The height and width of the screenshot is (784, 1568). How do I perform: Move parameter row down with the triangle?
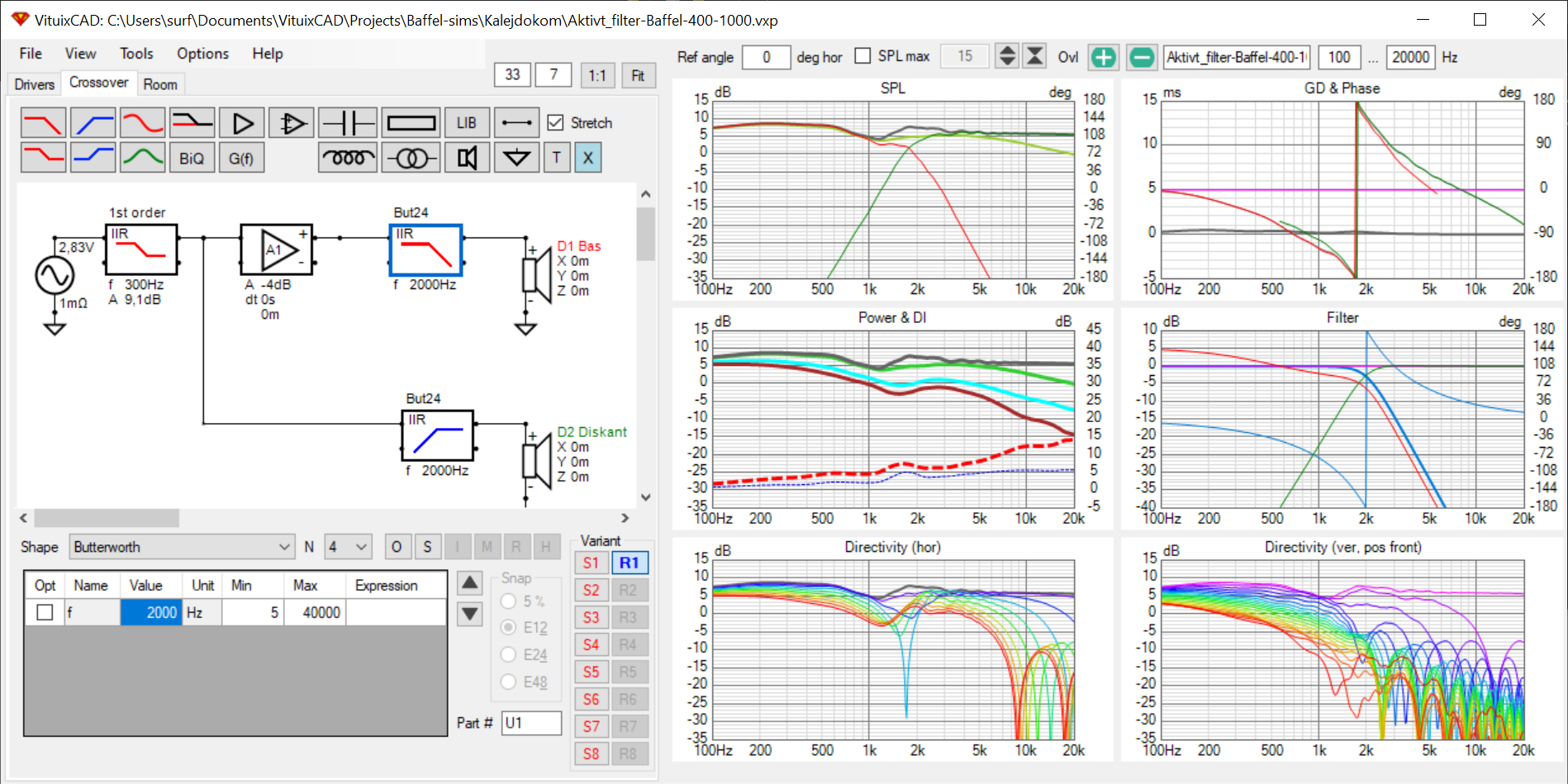pyautogui.click(x=469, y=613)
